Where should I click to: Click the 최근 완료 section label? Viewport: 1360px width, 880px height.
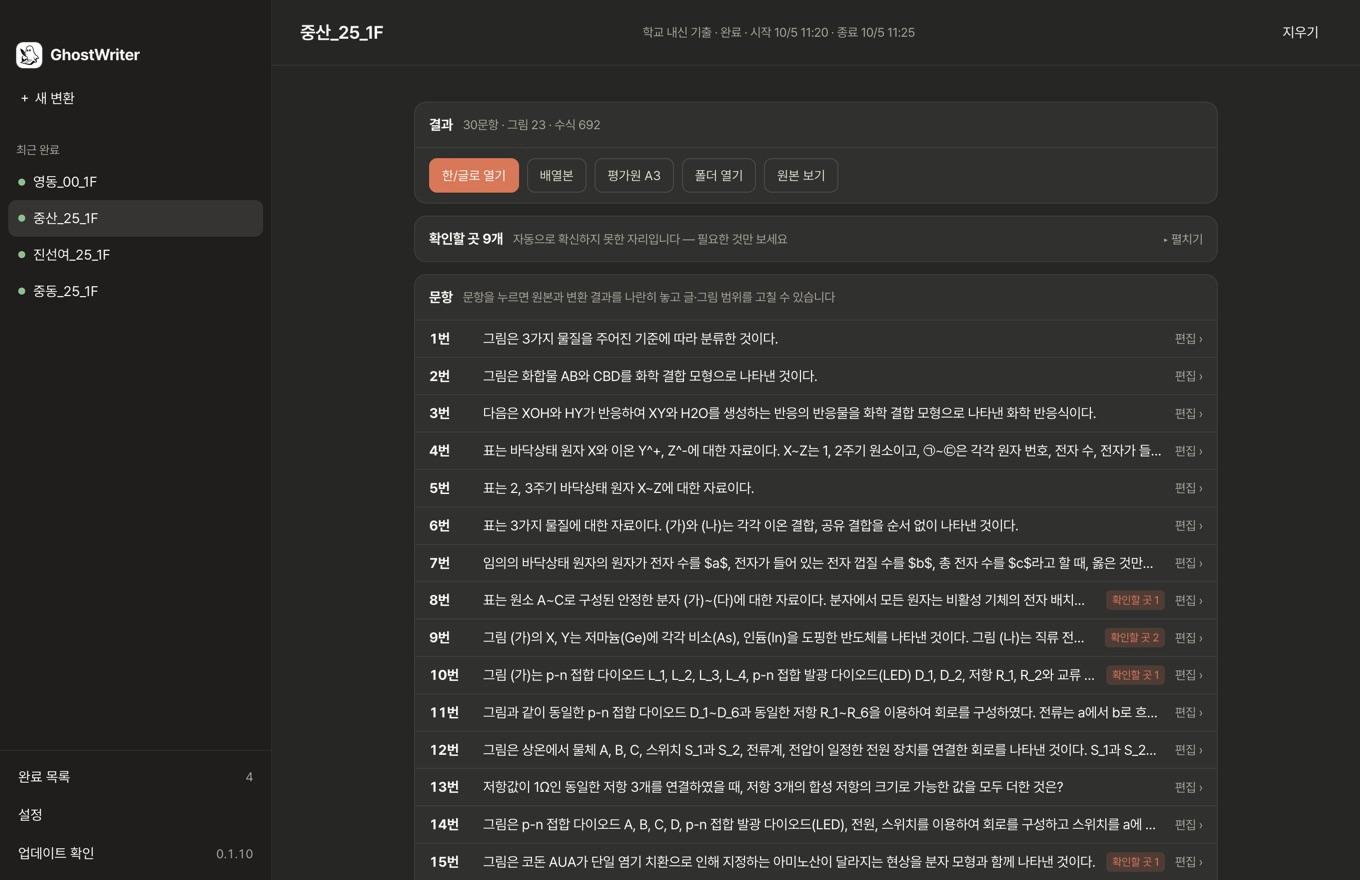pos(38,150)
